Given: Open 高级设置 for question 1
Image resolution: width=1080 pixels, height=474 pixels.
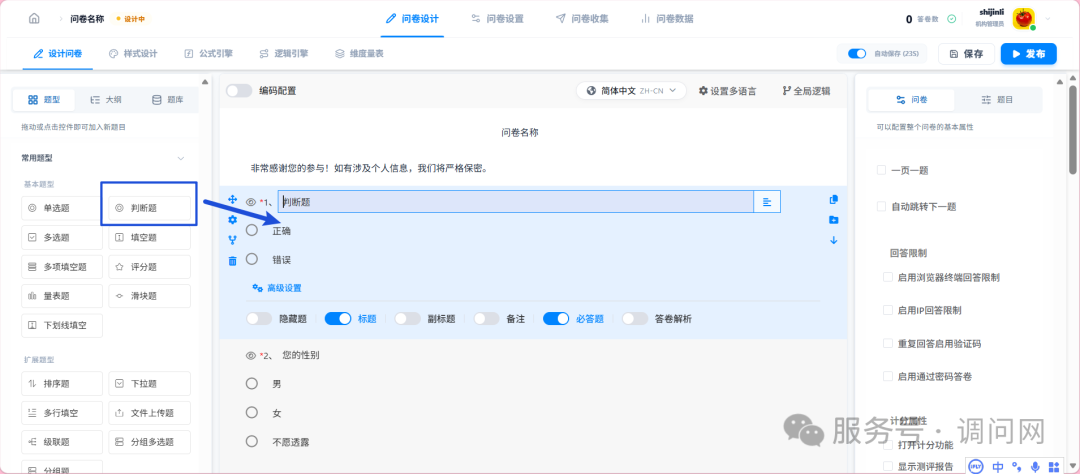Looking at the screenshot, I should (x=277, y=288).
